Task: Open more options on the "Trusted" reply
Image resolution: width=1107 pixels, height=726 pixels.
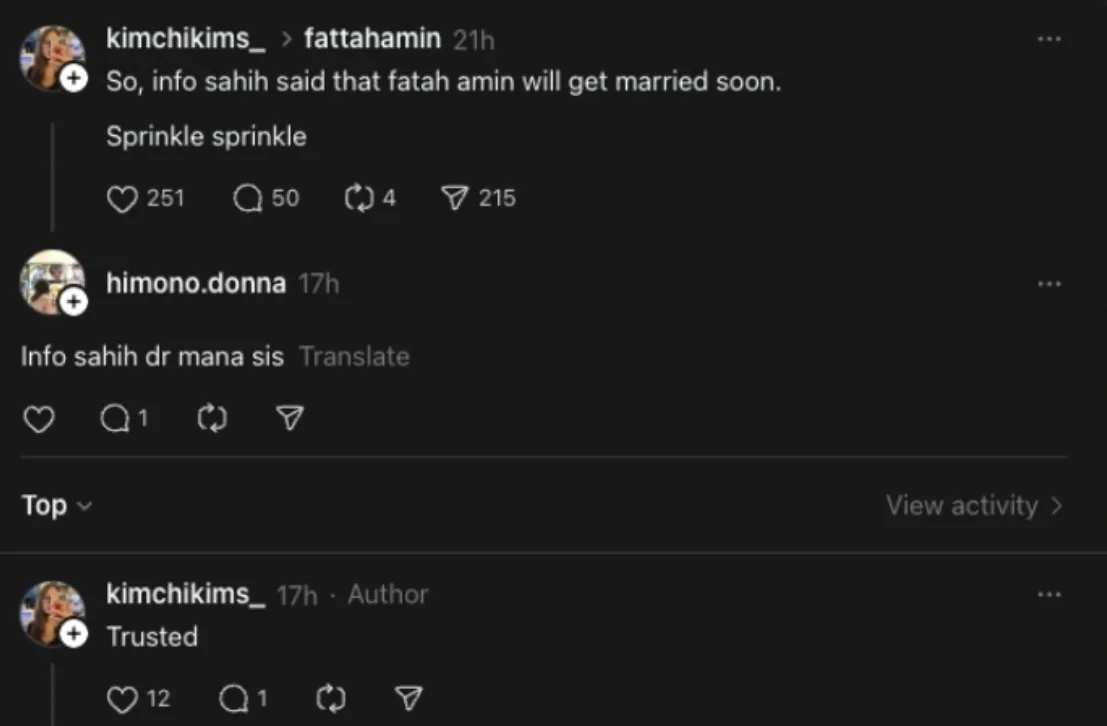Action: point(1049,595)
